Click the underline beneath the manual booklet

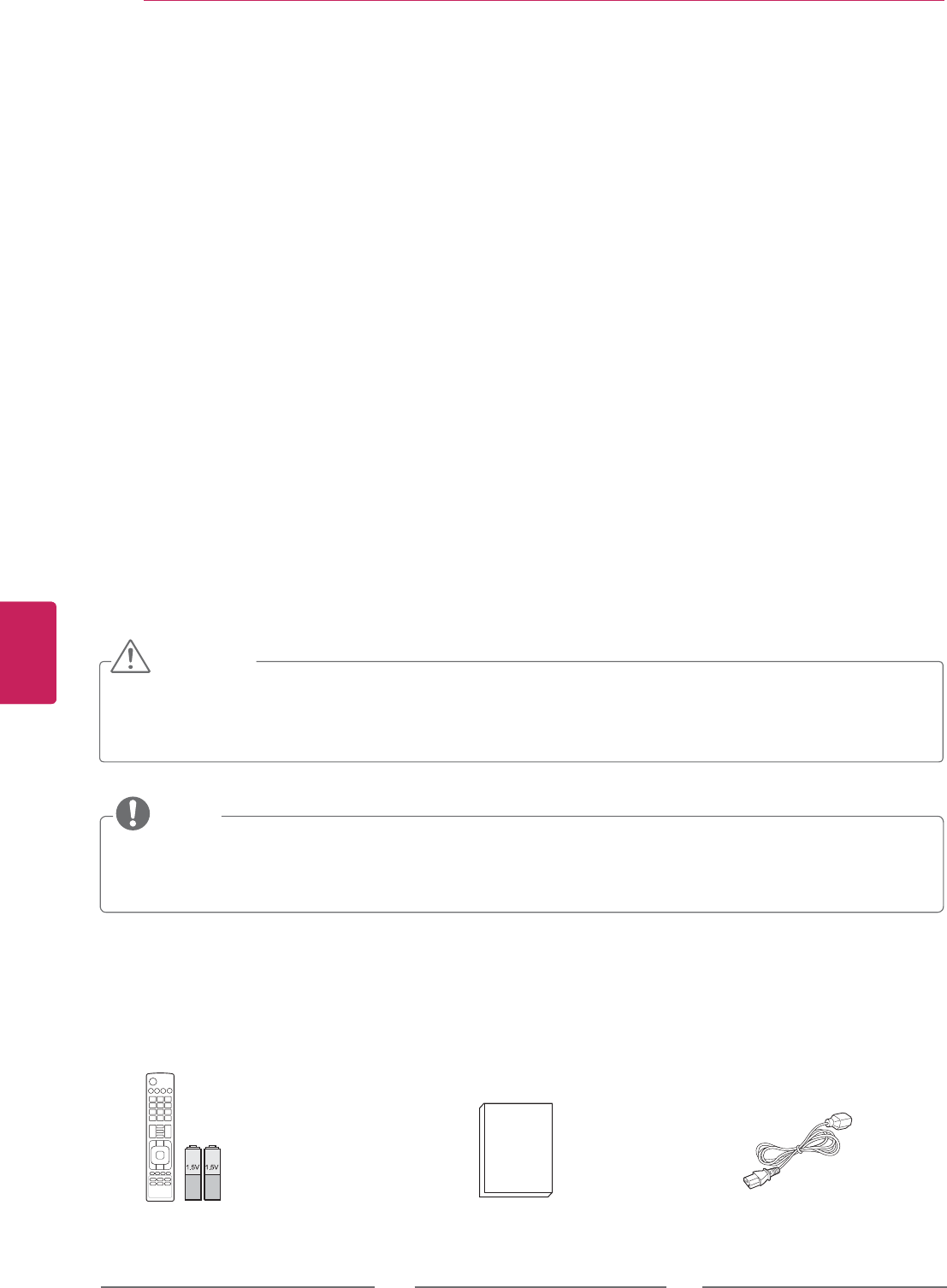[x=540, y=1285]
